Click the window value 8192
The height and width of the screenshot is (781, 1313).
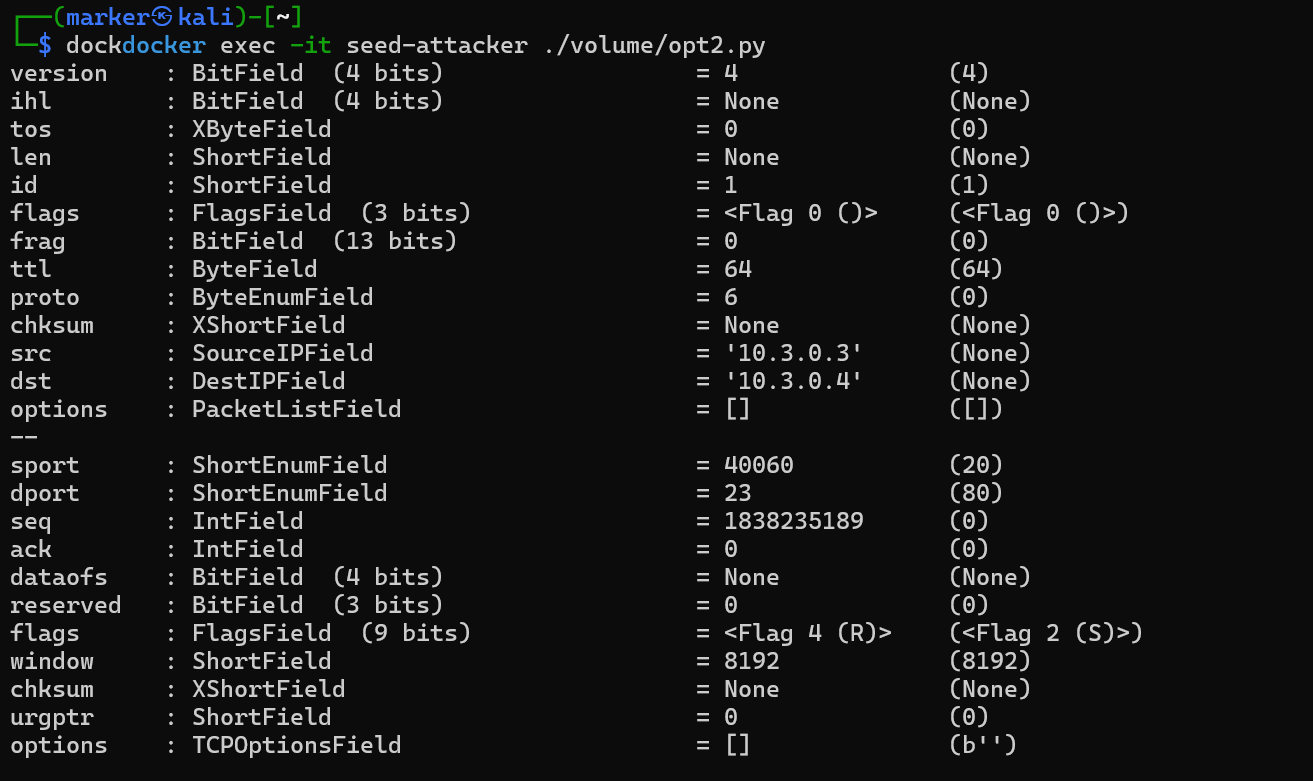pos(752,661)
